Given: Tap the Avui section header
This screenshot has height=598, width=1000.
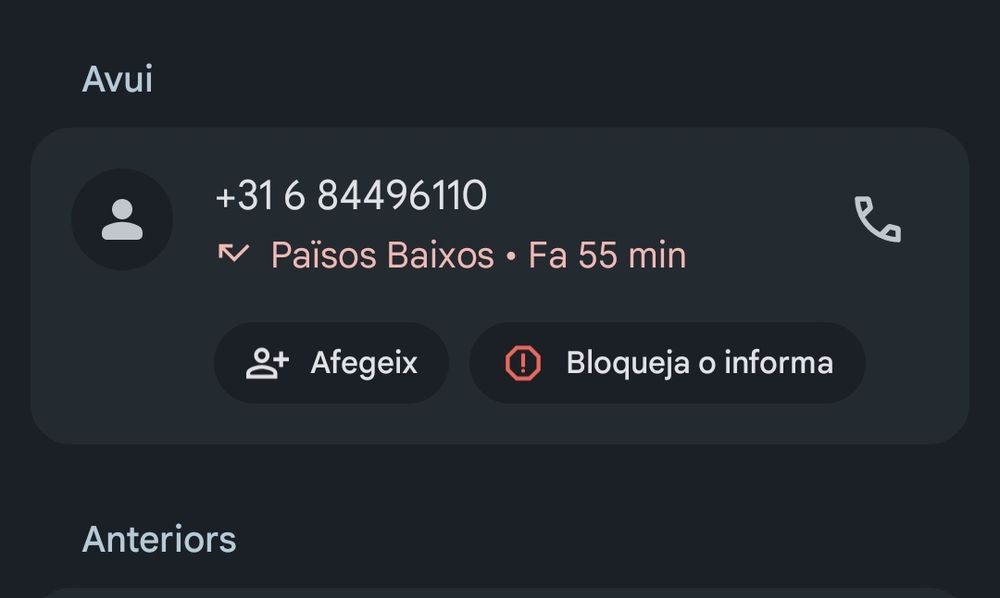Looking at the screenshot, I should 117,79.
